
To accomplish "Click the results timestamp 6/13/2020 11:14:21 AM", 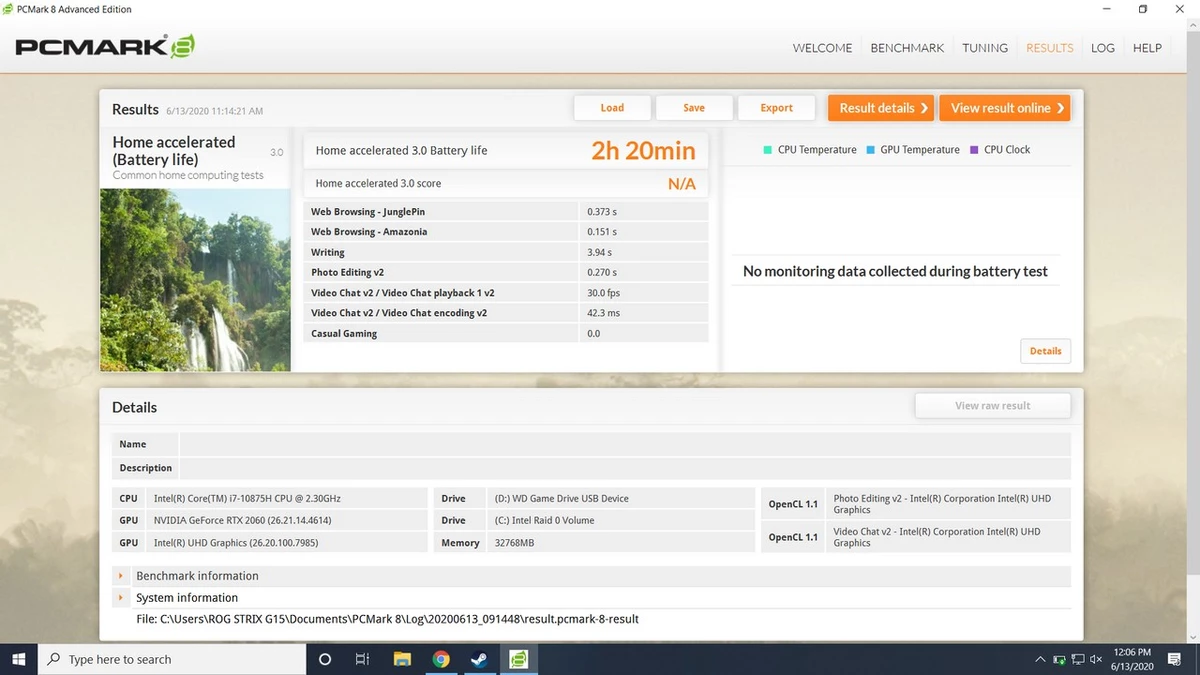I will pyautogui.click(x=215, y=111).
